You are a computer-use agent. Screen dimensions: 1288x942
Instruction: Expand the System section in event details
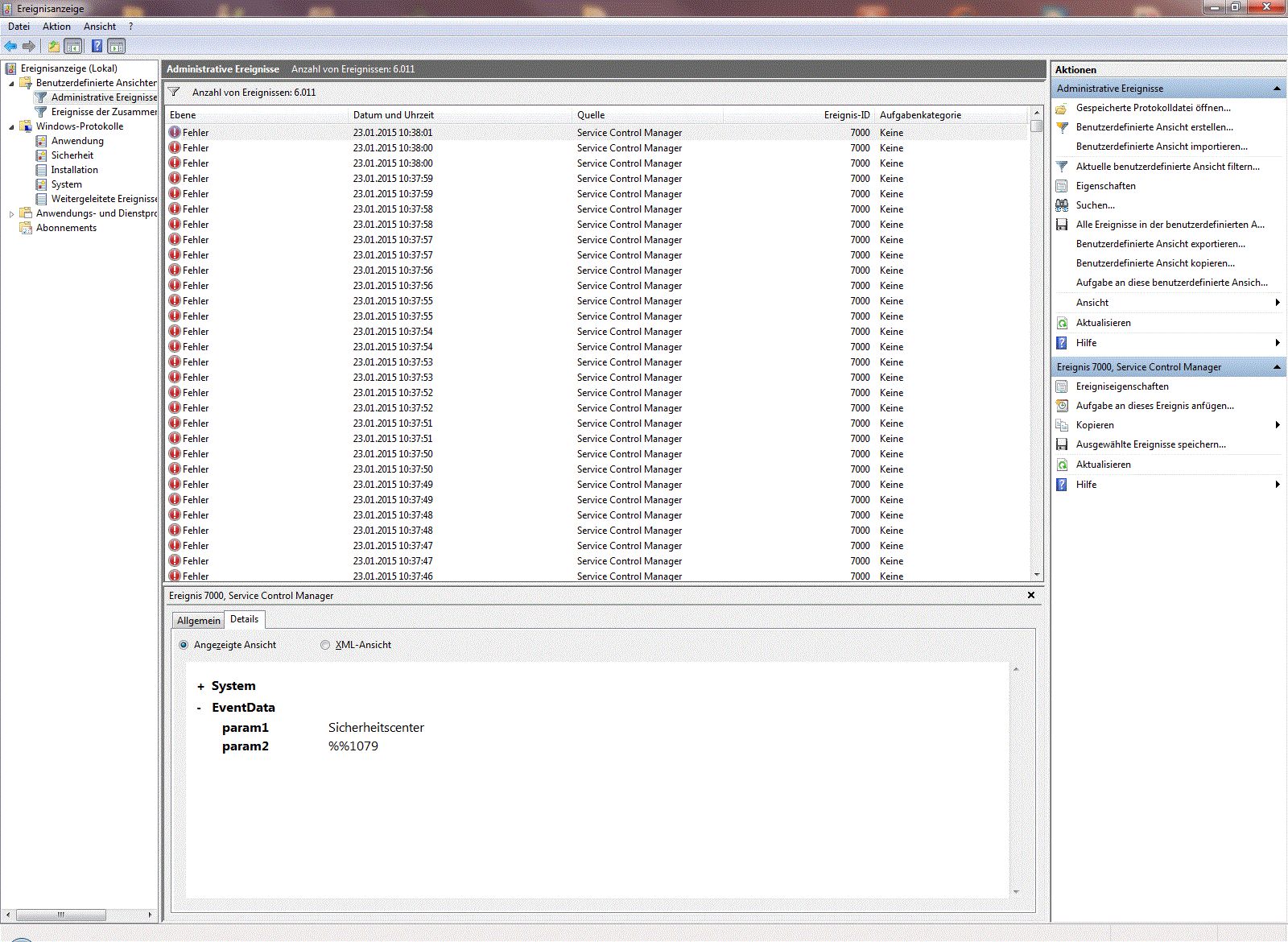[200, 687]
